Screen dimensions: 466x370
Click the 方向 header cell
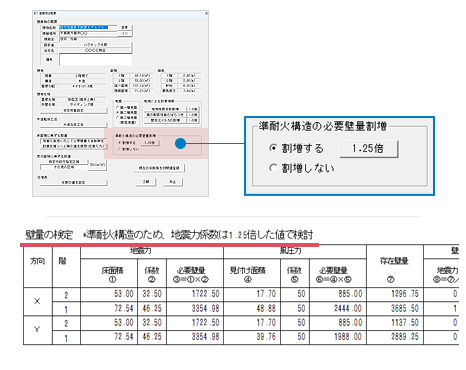click(x=38, y=267)
